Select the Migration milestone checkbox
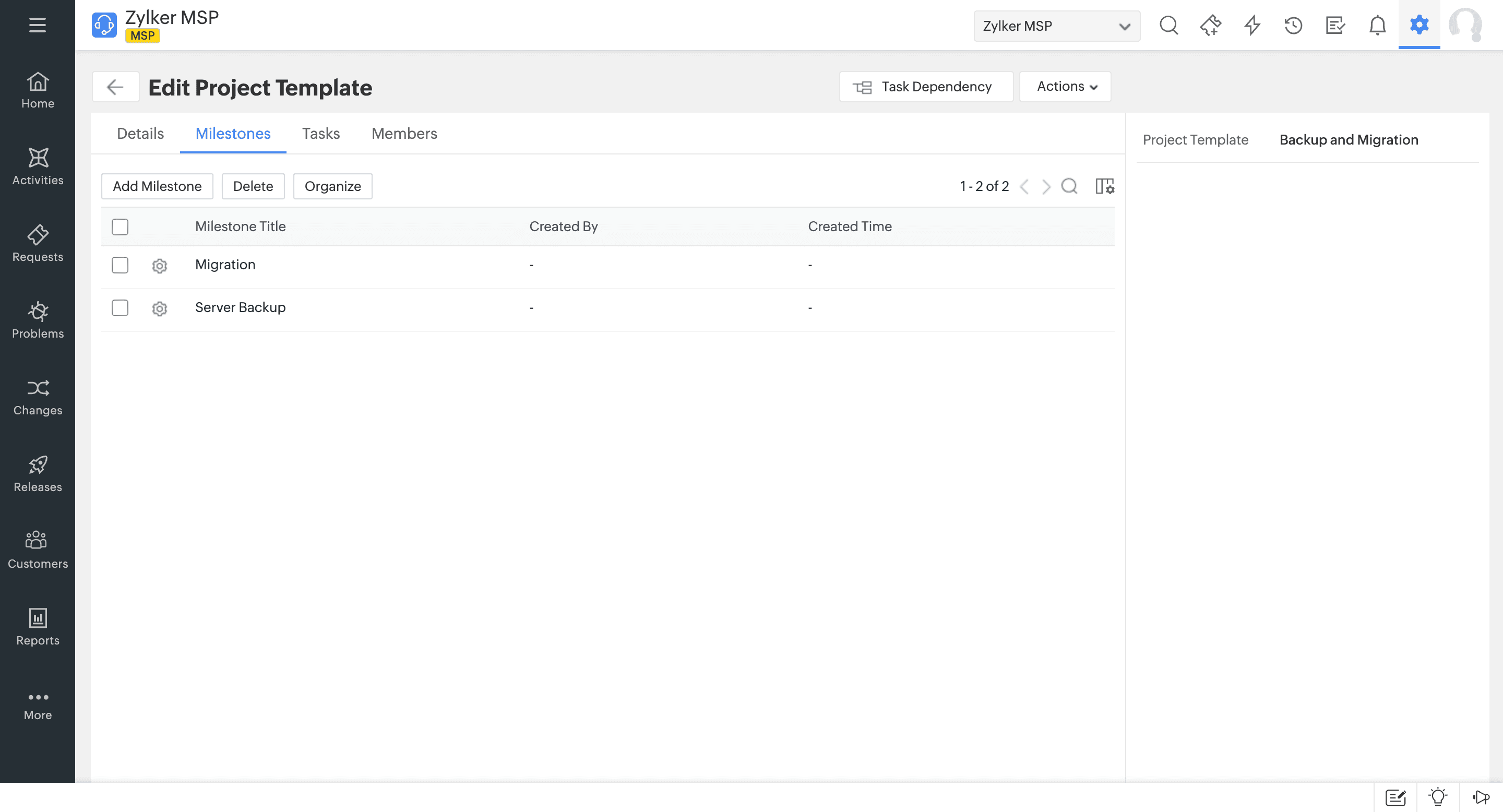Screen dimensions: 1503x812 tap(120, 265)
